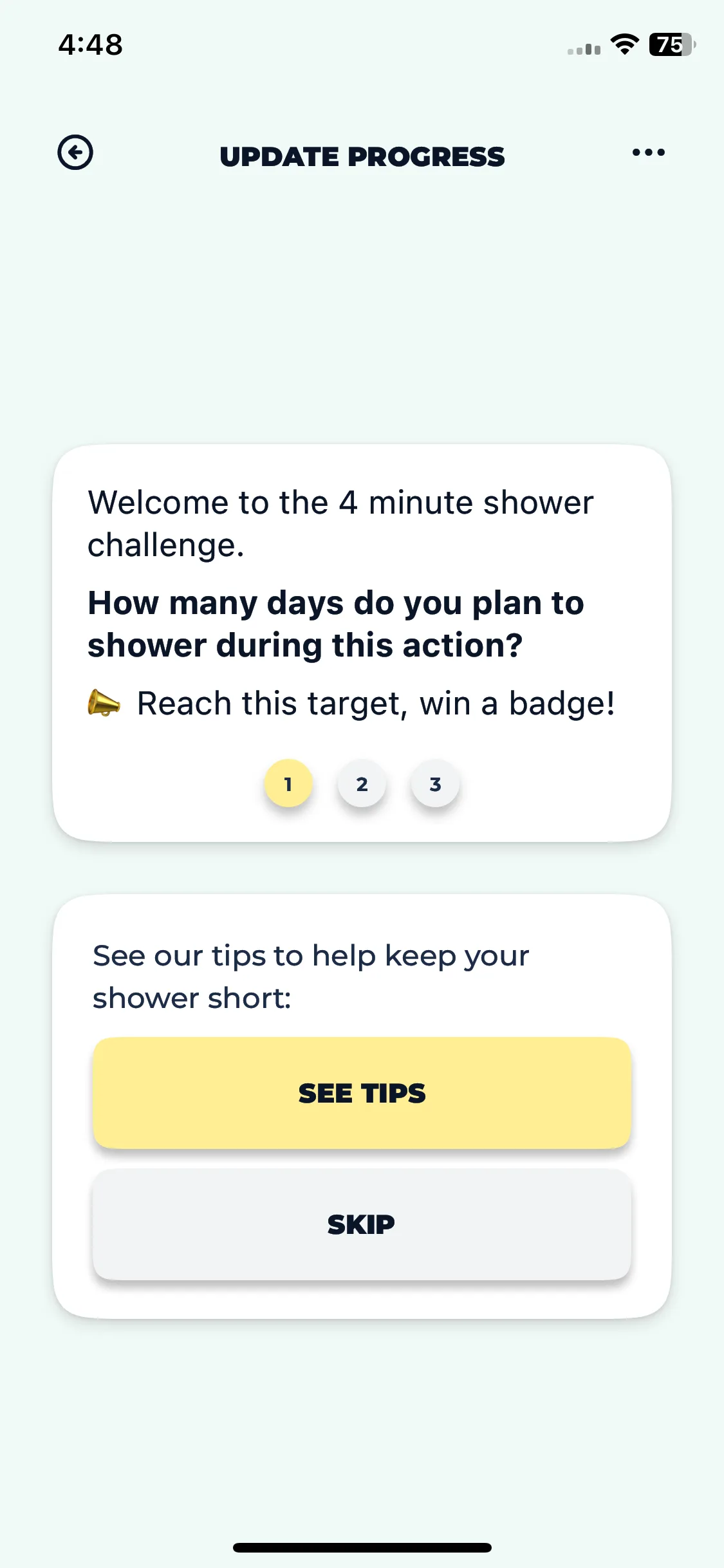The width and height of the screenshot is (724, 1568).
Task: Tap the welcome to 4 minute shower text
Action: tap(340, 523)
